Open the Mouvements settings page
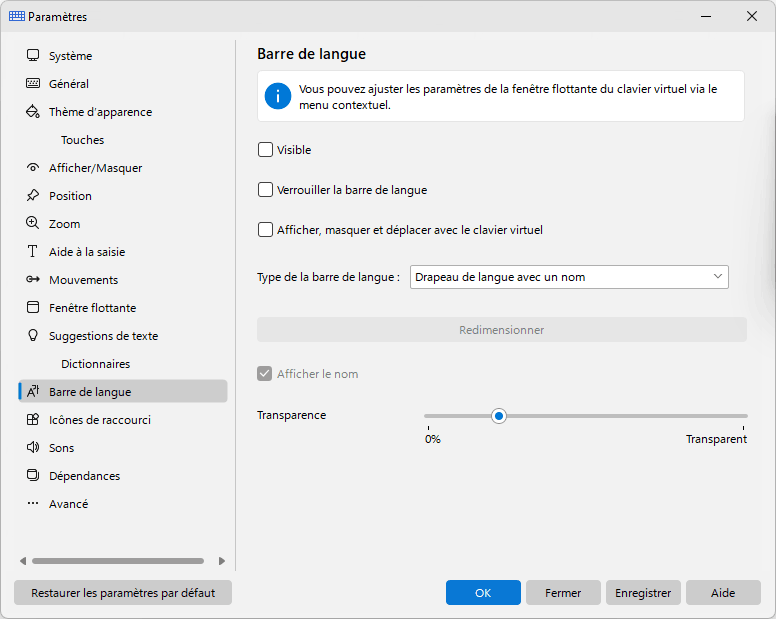Viewport: 776px width, 619px height. (123, 280)
